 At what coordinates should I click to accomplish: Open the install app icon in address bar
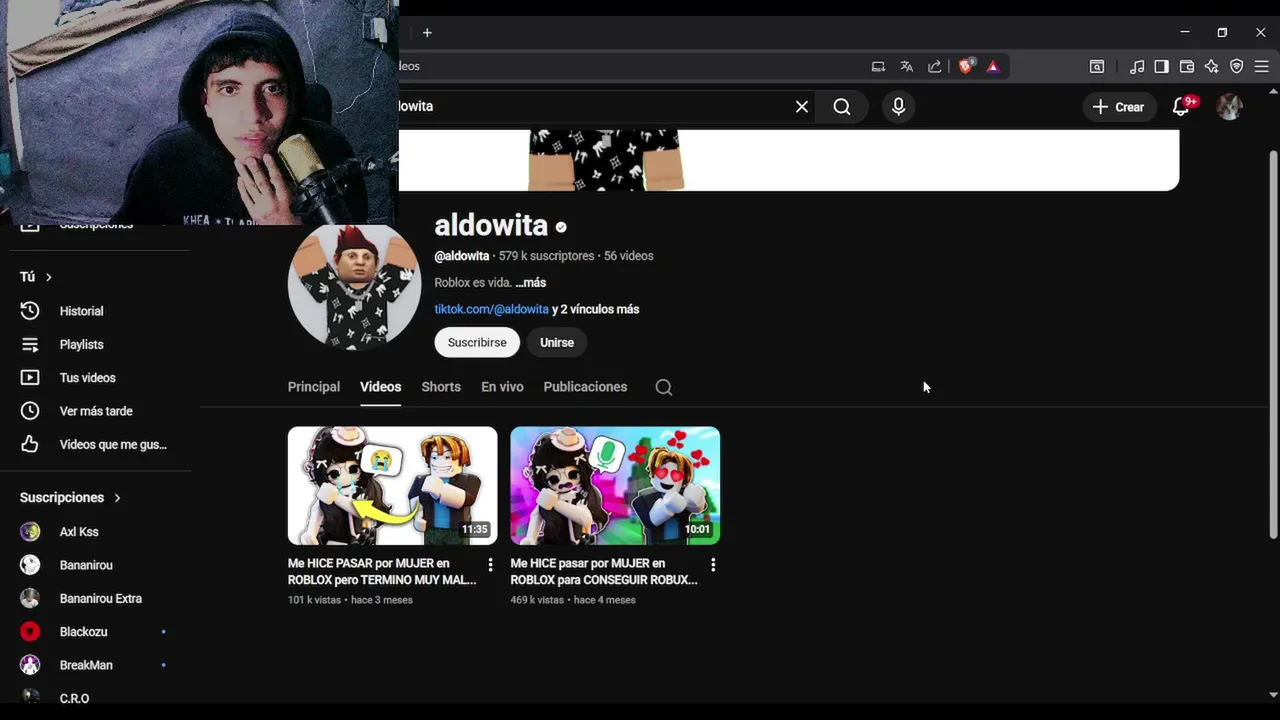coord(878,67)
